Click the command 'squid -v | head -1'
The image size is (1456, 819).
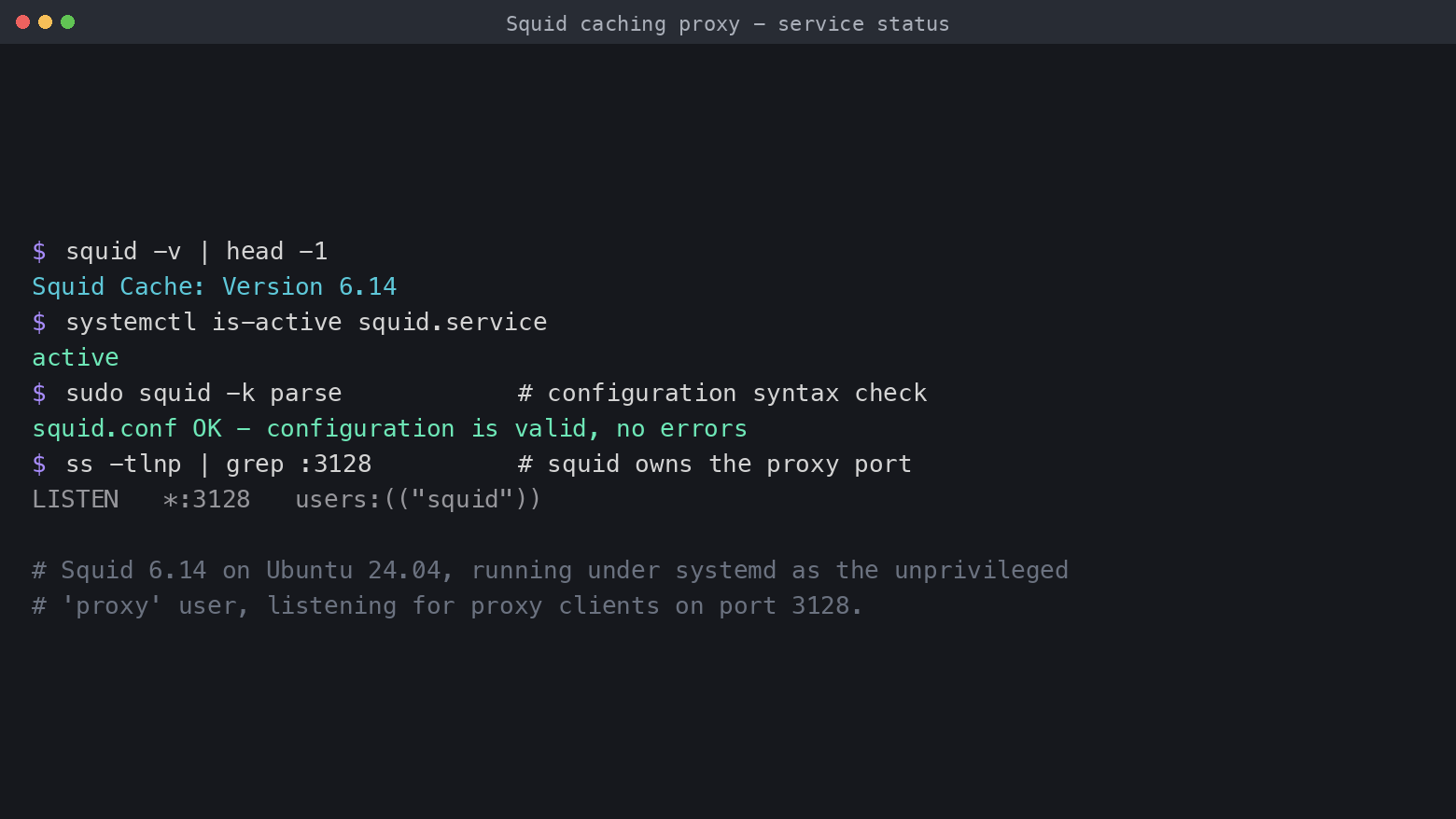click(x=196, y=252)
